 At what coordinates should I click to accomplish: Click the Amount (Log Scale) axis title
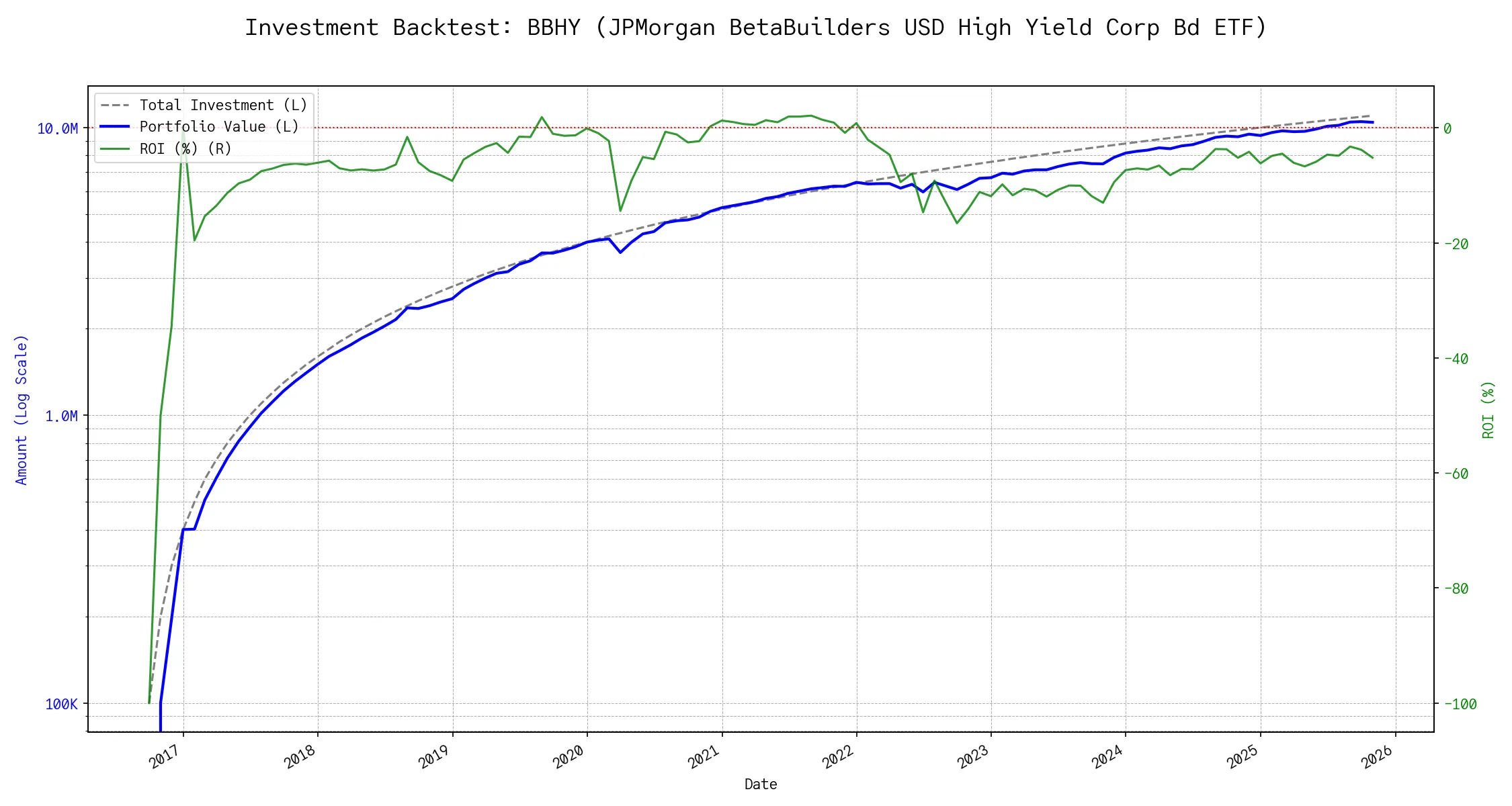tap(22, 410)
